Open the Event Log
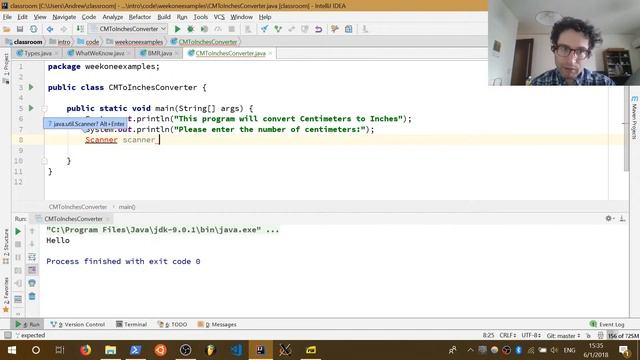Screen dimensions: 640x360 pyautogui.click(x=607, y=324)
